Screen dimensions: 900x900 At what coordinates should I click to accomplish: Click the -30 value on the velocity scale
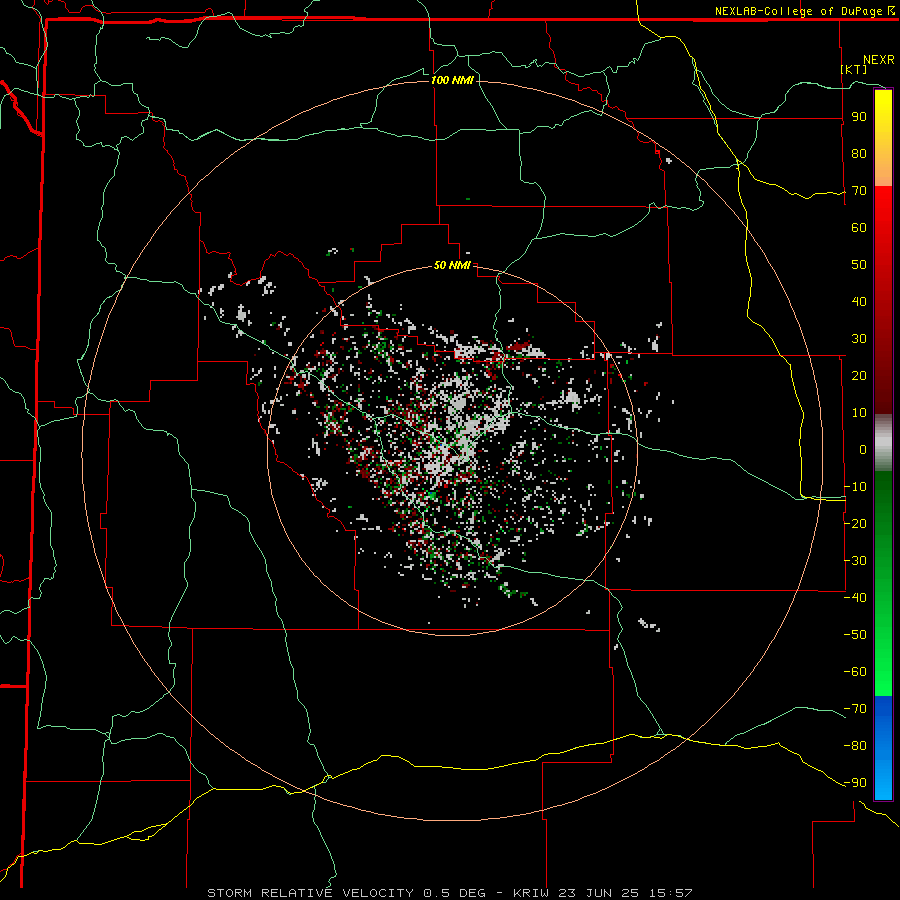point(855,560)
